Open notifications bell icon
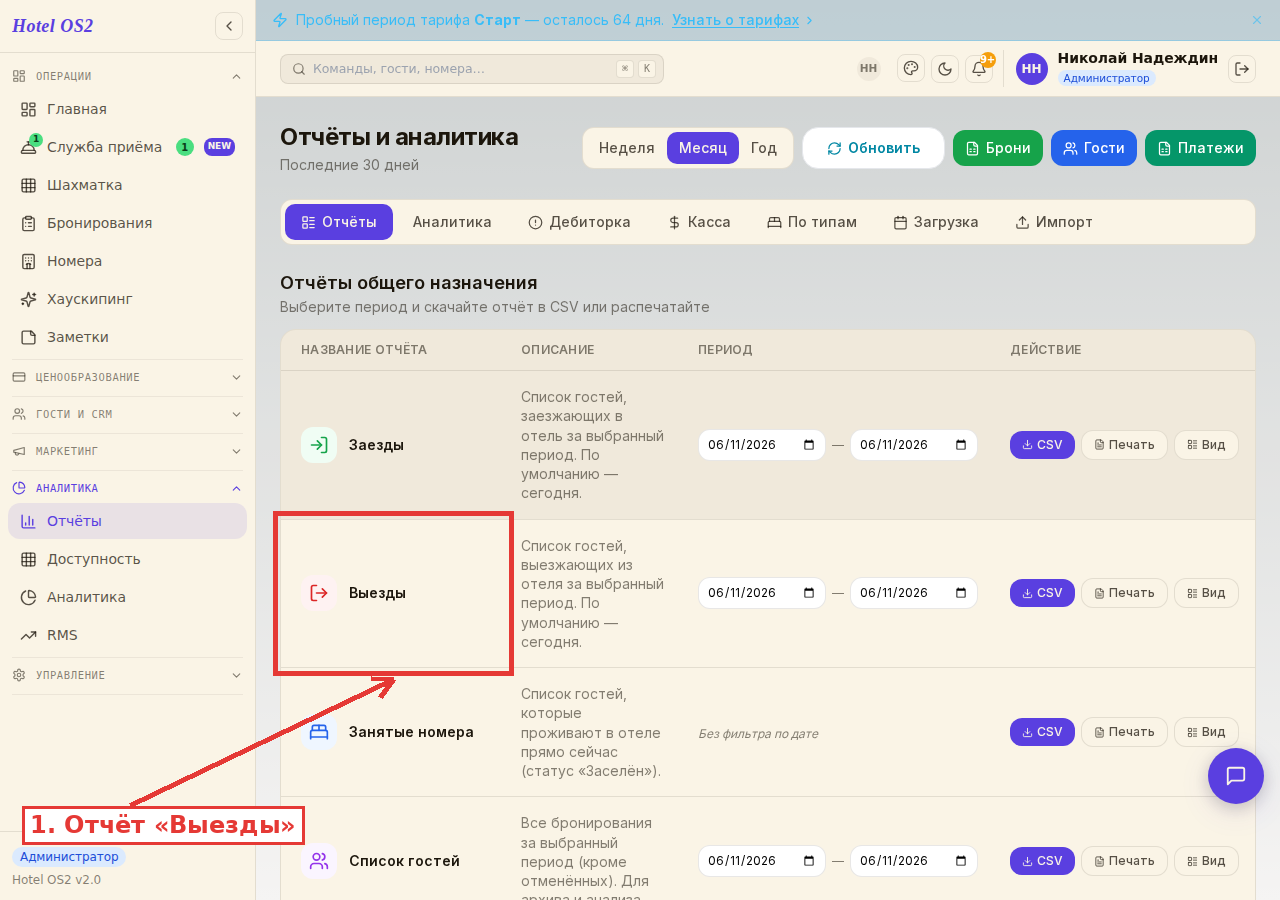This screenshot has width=1280, height=900. 979,69
